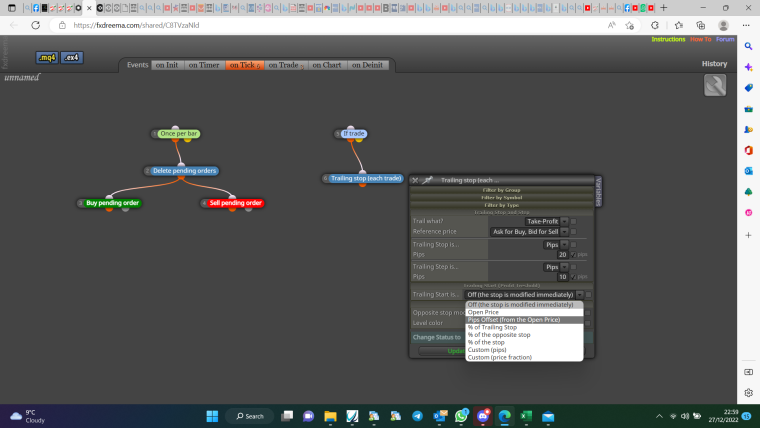Screen dimensions: 760x428
Task: Download the .ex4 file
Action: pos(72,58)
